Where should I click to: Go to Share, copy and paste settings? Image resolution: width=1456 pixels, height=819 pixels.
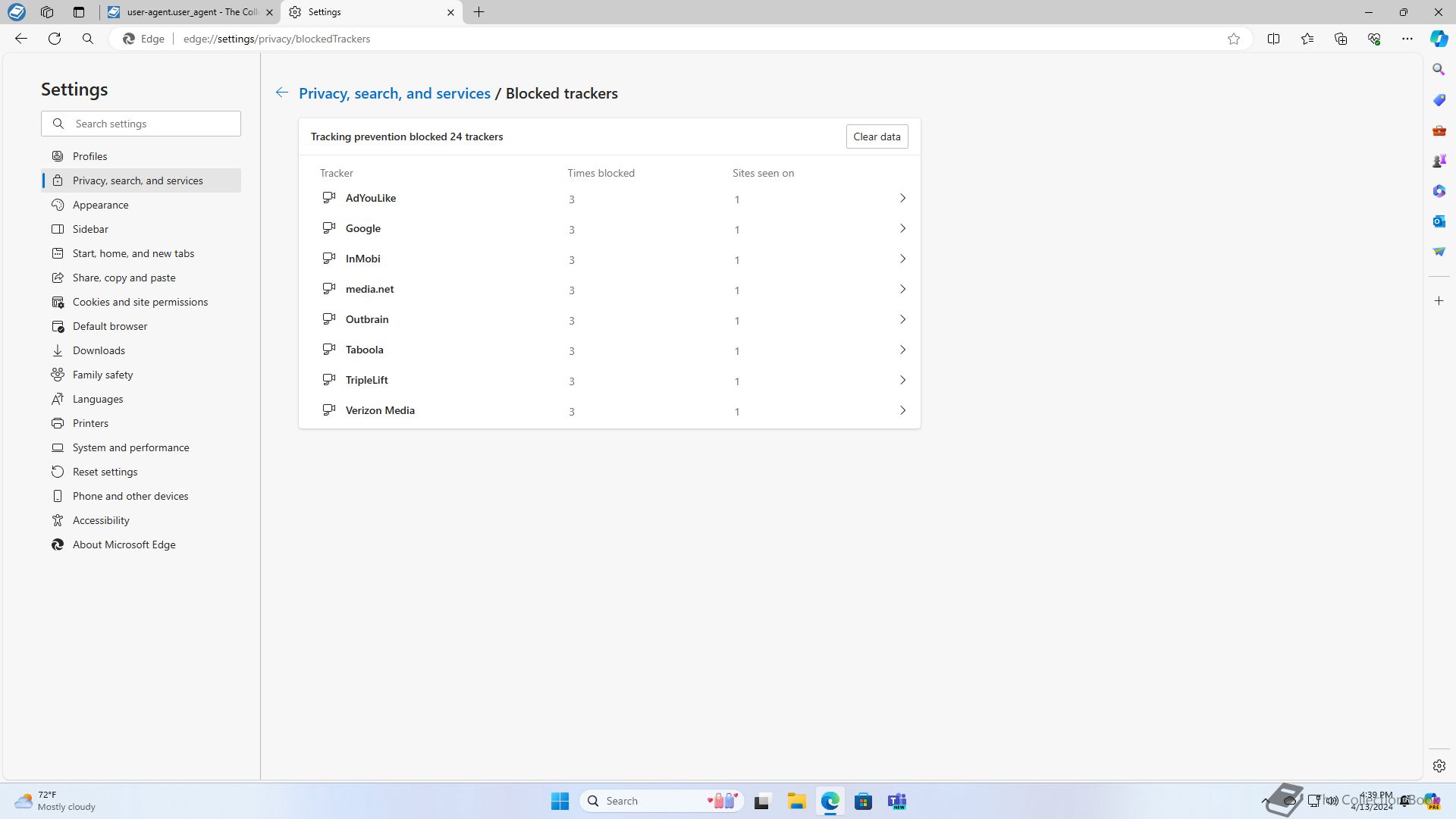[141, 278]
